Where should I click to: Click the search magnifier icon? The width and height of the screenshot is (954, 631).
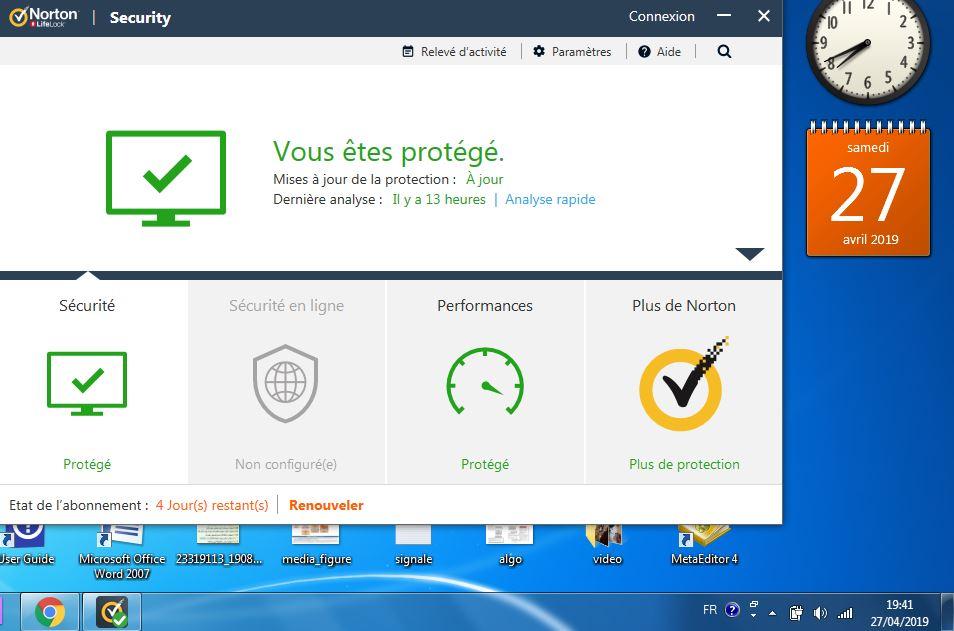[724, 52]
